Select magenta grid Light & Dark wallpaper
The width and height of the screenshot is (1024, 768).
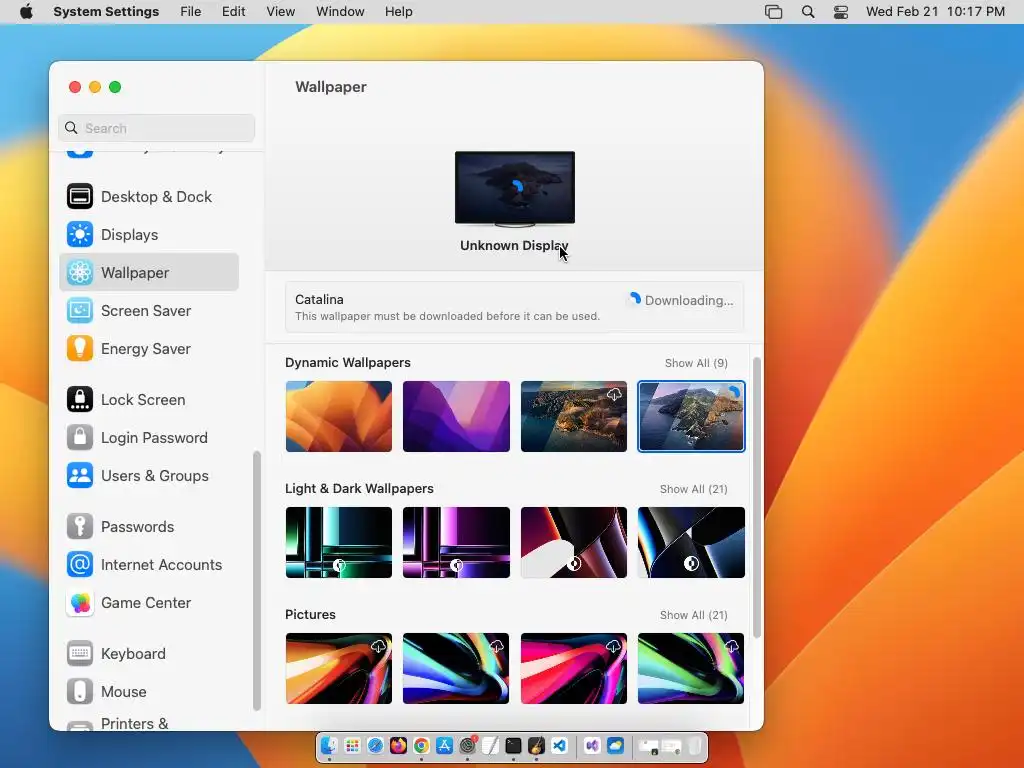tap(456, 543)
